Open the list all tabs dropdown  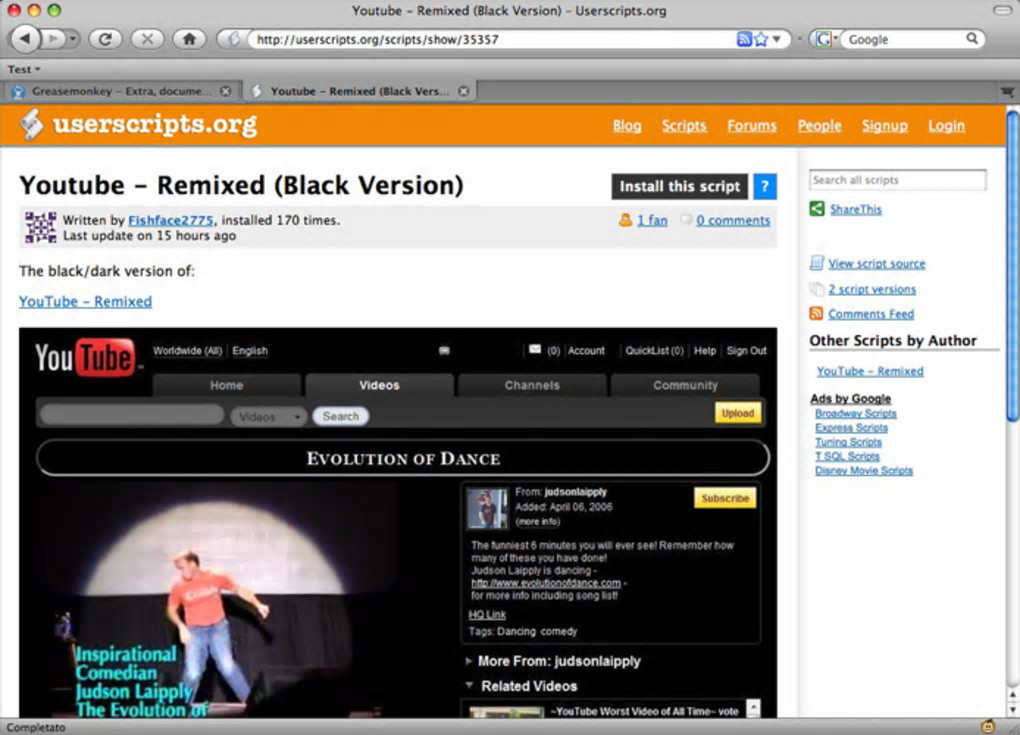(x=1007, y=92)
